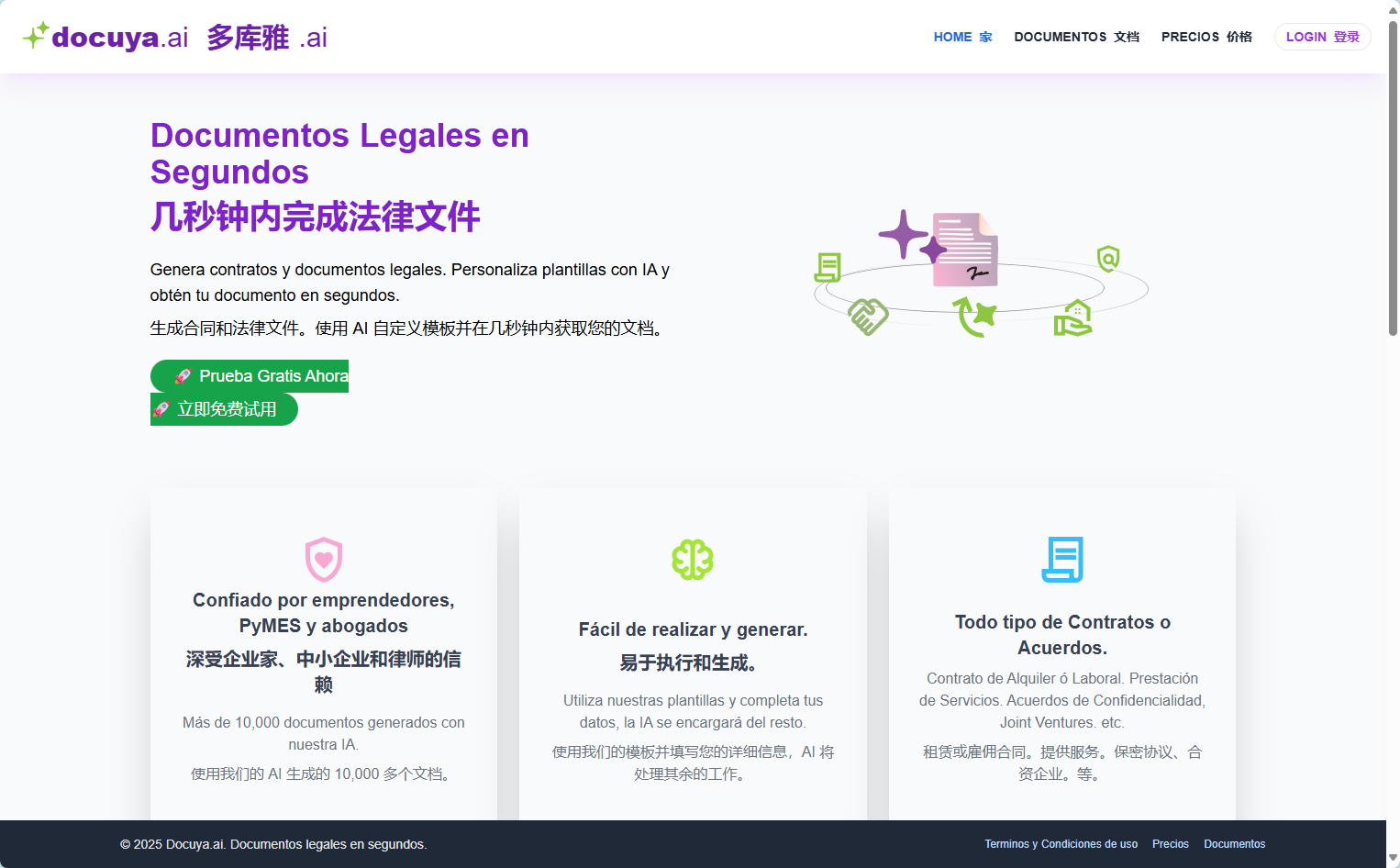Click the pink shield heart icon
Viewport: 1400px width, 868px height.
tap(324, 560)
